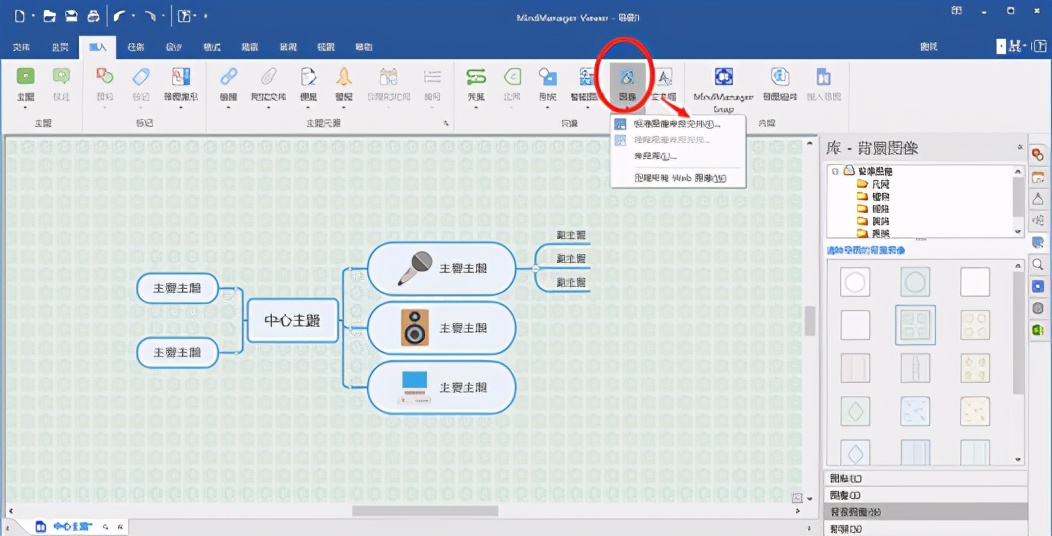Click the green Boundary outline icon

(x=513, y=76)
